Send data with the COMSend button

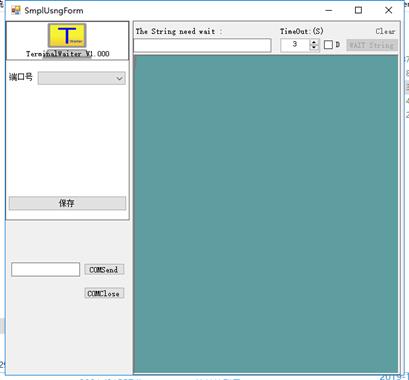coord(104,269)
